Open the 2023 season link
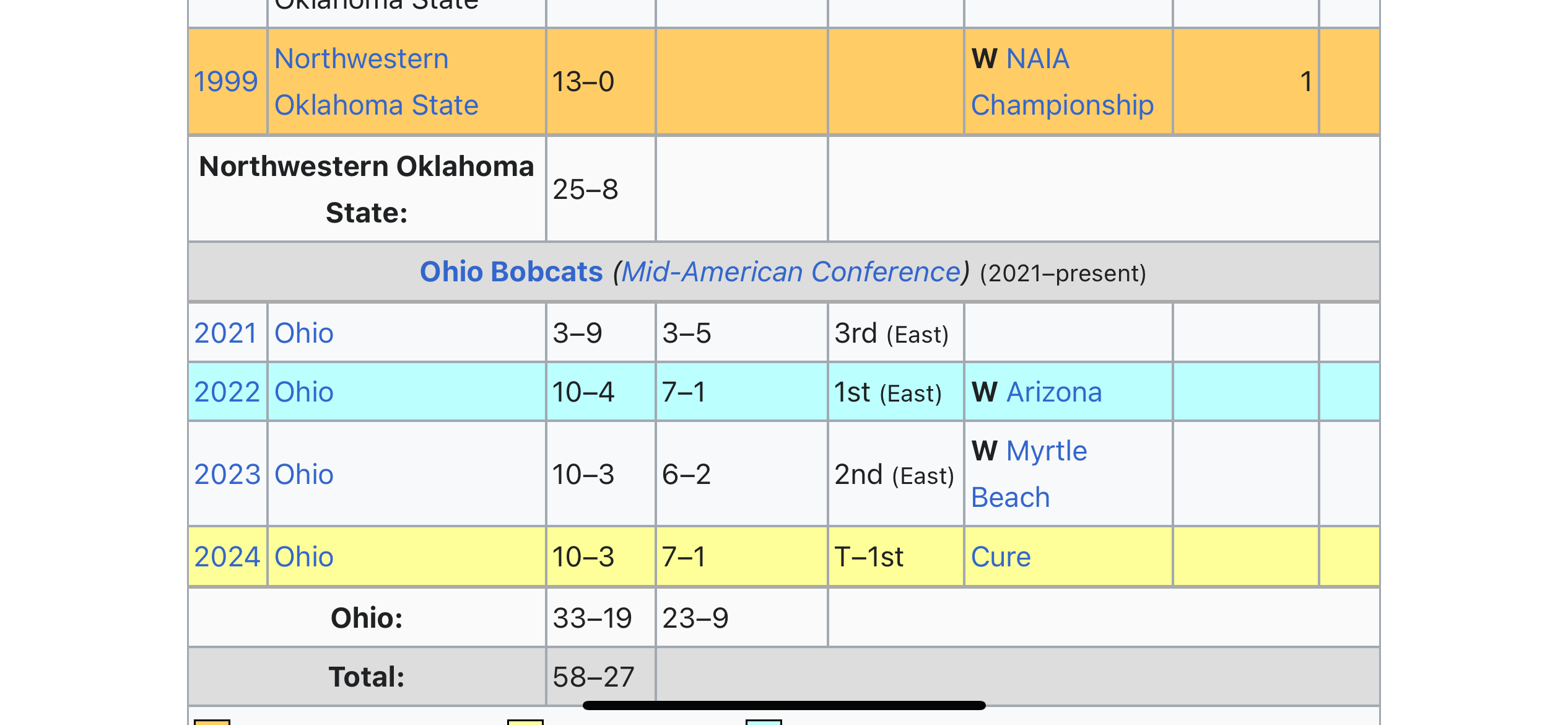Viewport: 1568px width, 725px height. pos(227,475)
